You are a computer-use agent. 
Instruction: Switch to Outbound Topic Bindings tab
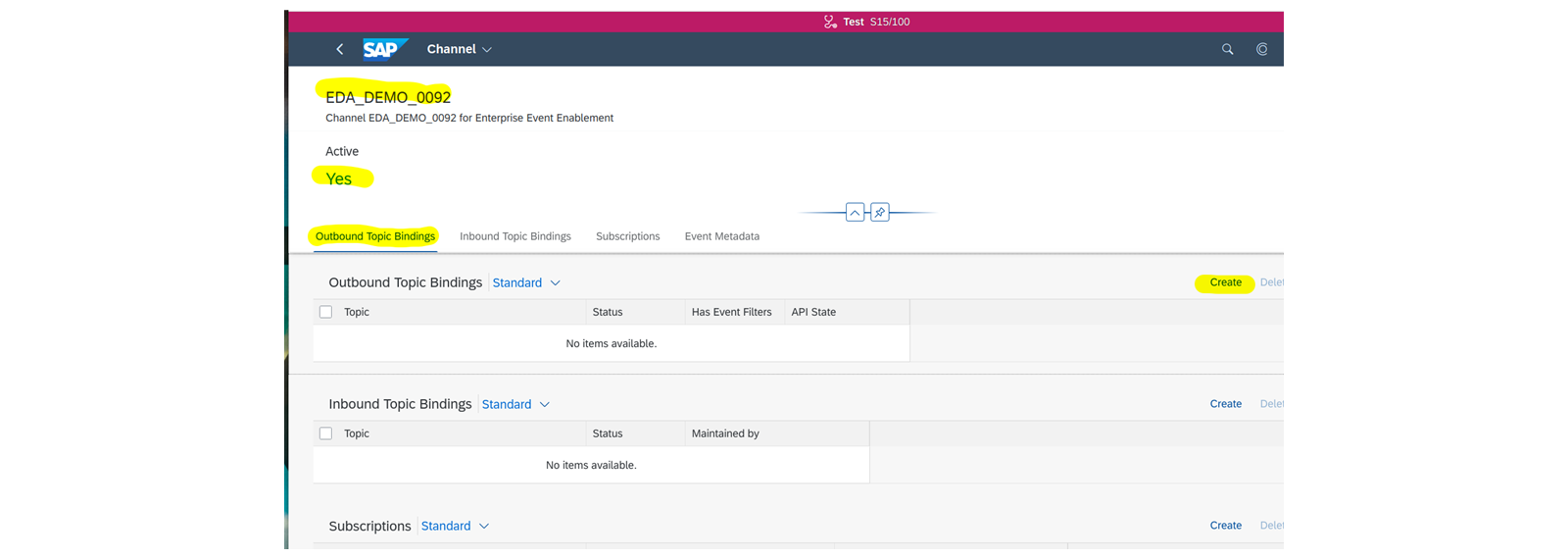375,236
